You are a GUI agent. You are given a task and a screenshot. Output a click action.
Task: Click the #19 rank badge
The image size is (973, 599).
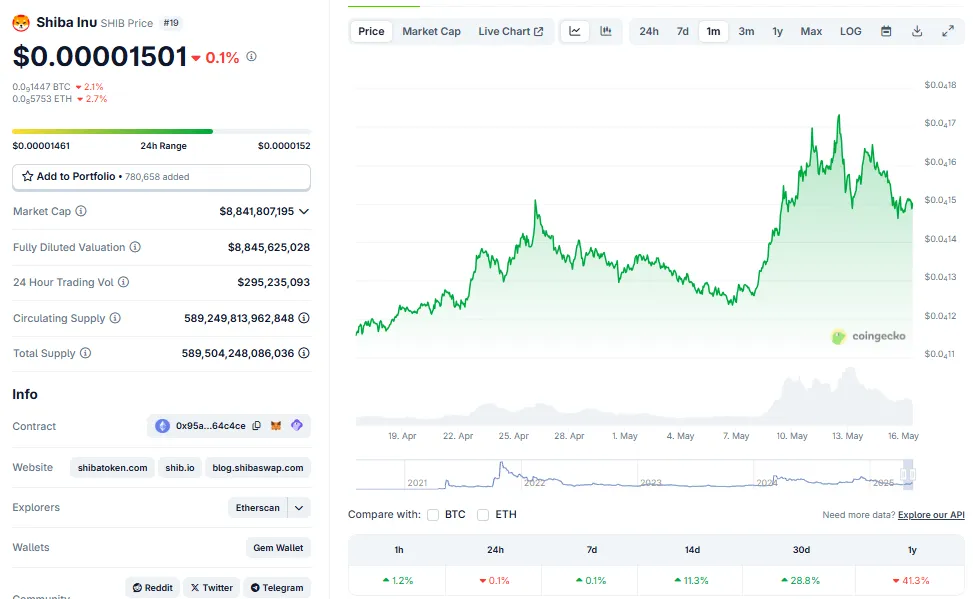[x=171, y=23]
